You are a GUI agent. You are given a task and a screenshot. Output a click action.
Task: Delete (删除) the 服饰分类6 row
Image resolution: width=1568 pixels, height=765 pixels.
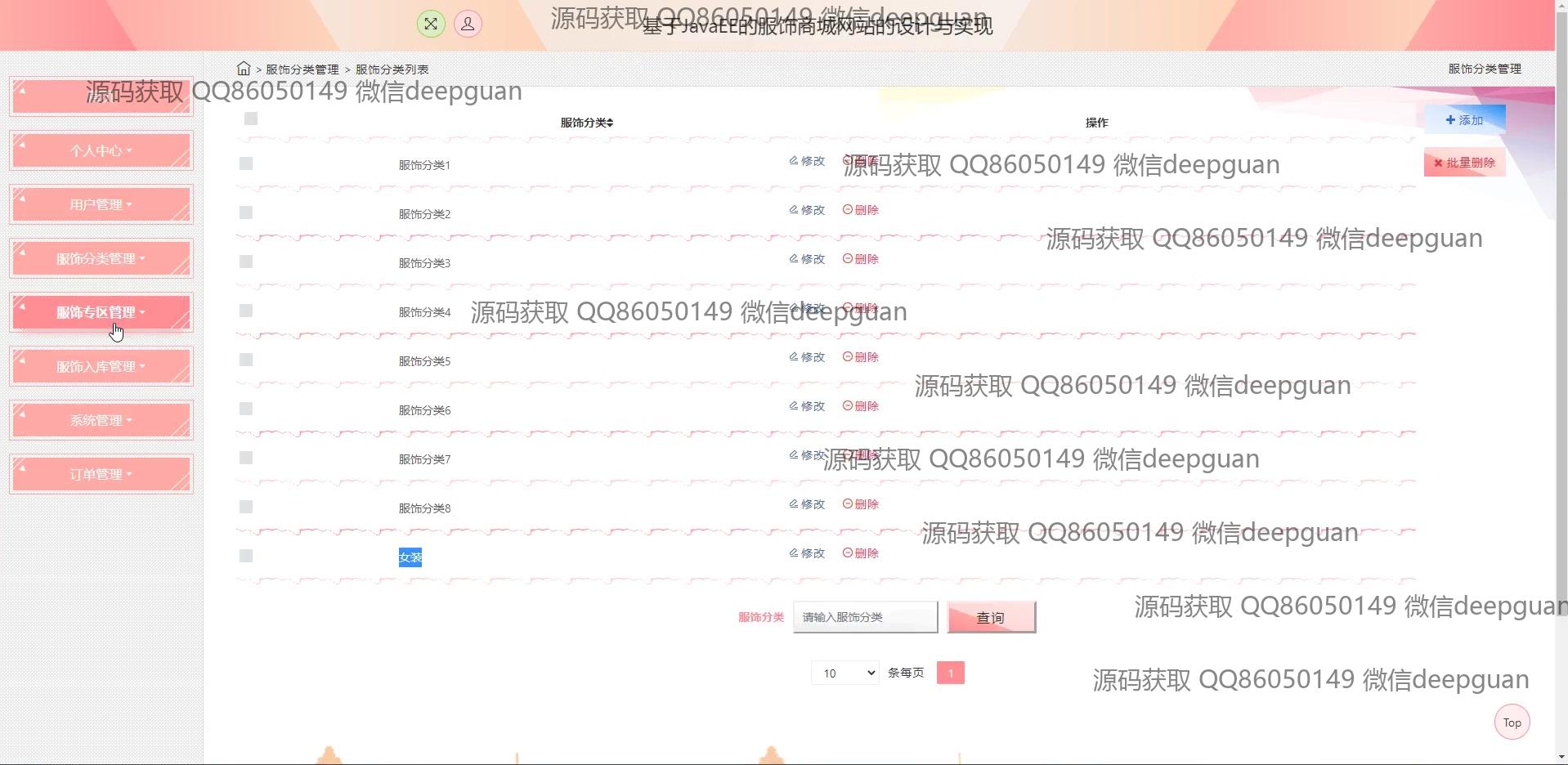(x=861, y=406)
